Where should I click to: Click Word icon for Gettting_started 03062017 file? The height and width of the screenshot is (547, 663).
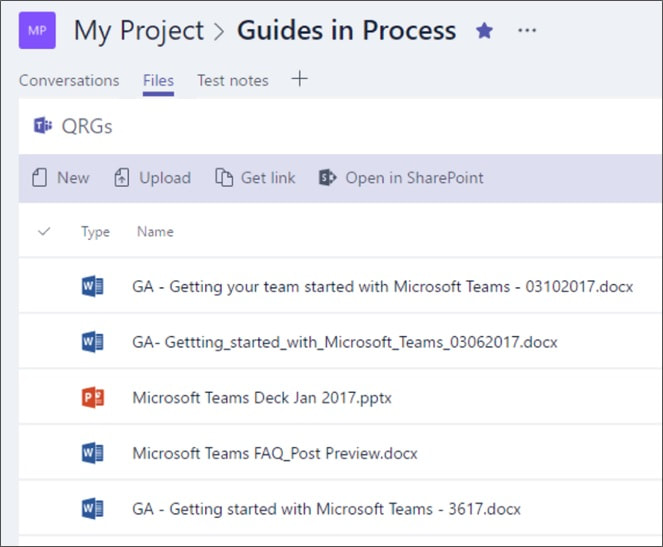point(93,342)
